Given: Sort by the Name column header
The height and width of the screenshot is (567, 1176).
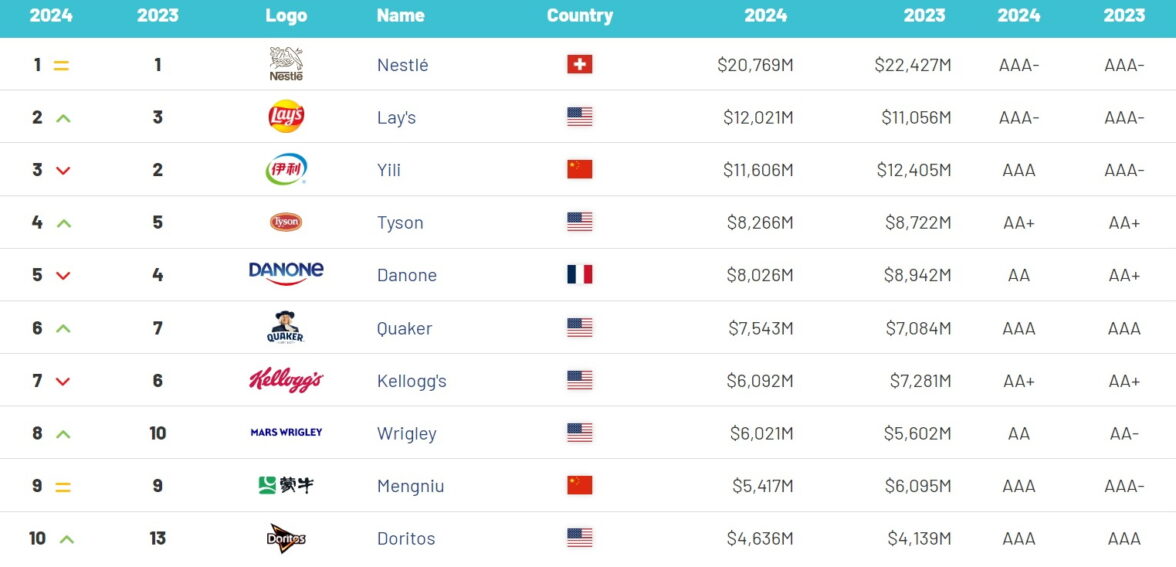Looking at the screenshot, I should pyautogui.click(x=400, y=16).
